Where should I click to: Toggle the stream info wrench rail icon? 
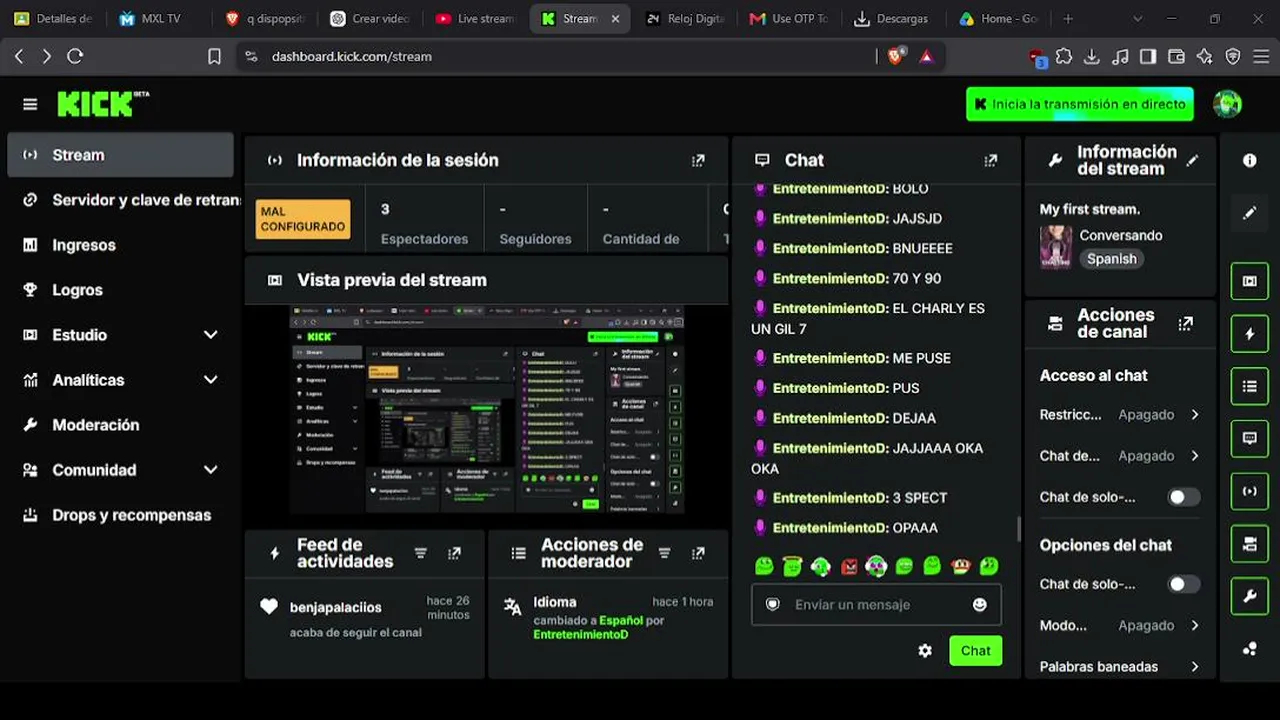1249,597
